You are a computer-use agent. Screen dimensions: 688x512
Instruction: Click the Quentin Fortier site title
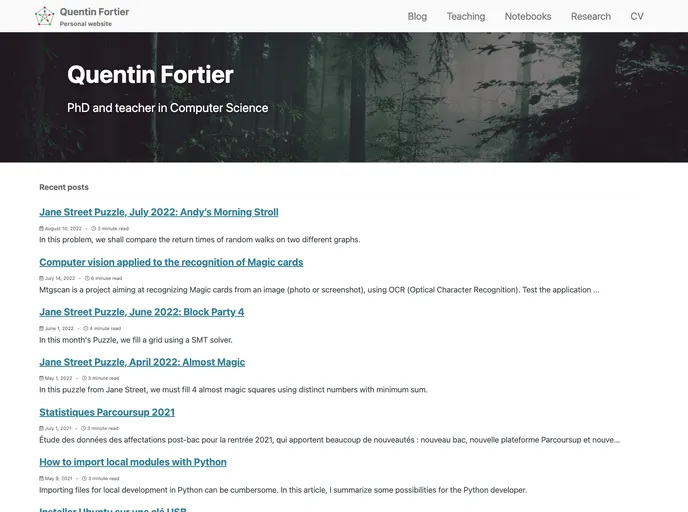[94, 12]
